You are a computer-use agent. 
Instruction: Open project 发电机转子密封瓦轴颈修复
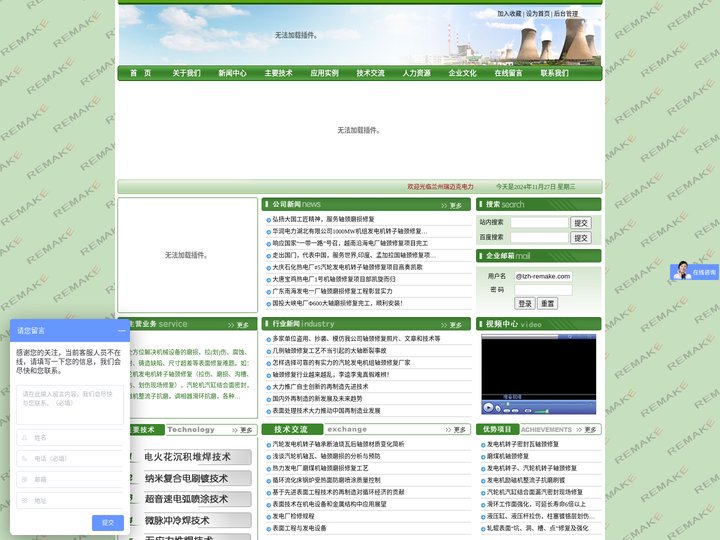click(523, 444)
